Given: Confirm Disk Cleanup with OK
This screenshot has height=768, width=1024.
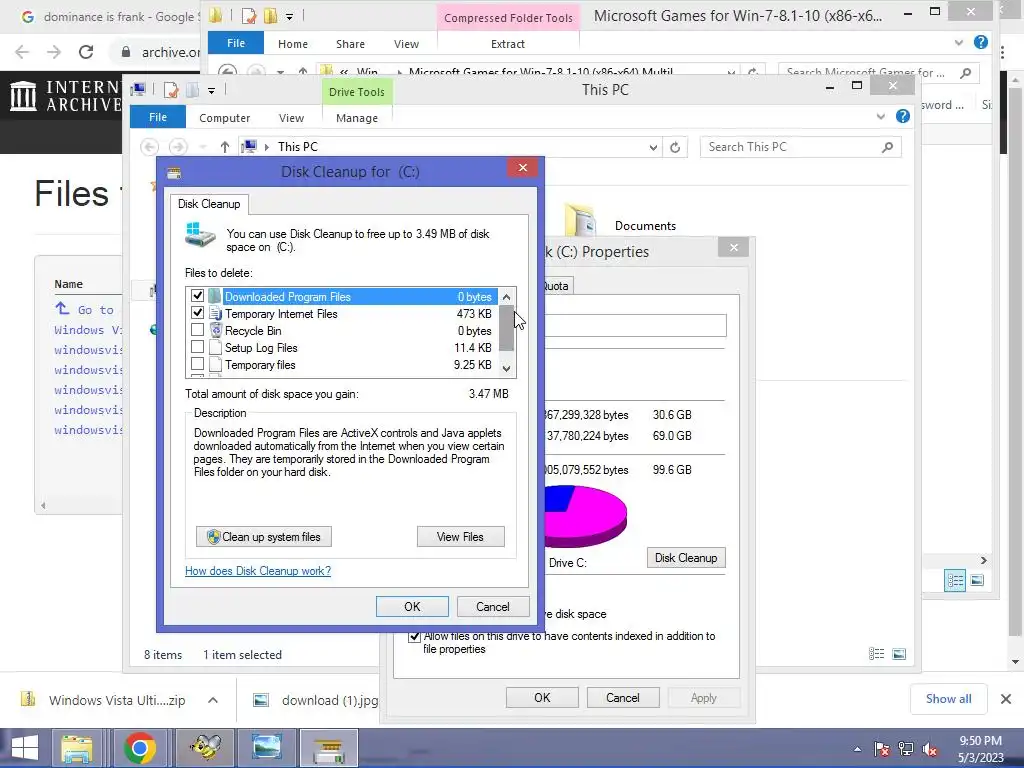Looking at the screenshot, I should (412, 607).
